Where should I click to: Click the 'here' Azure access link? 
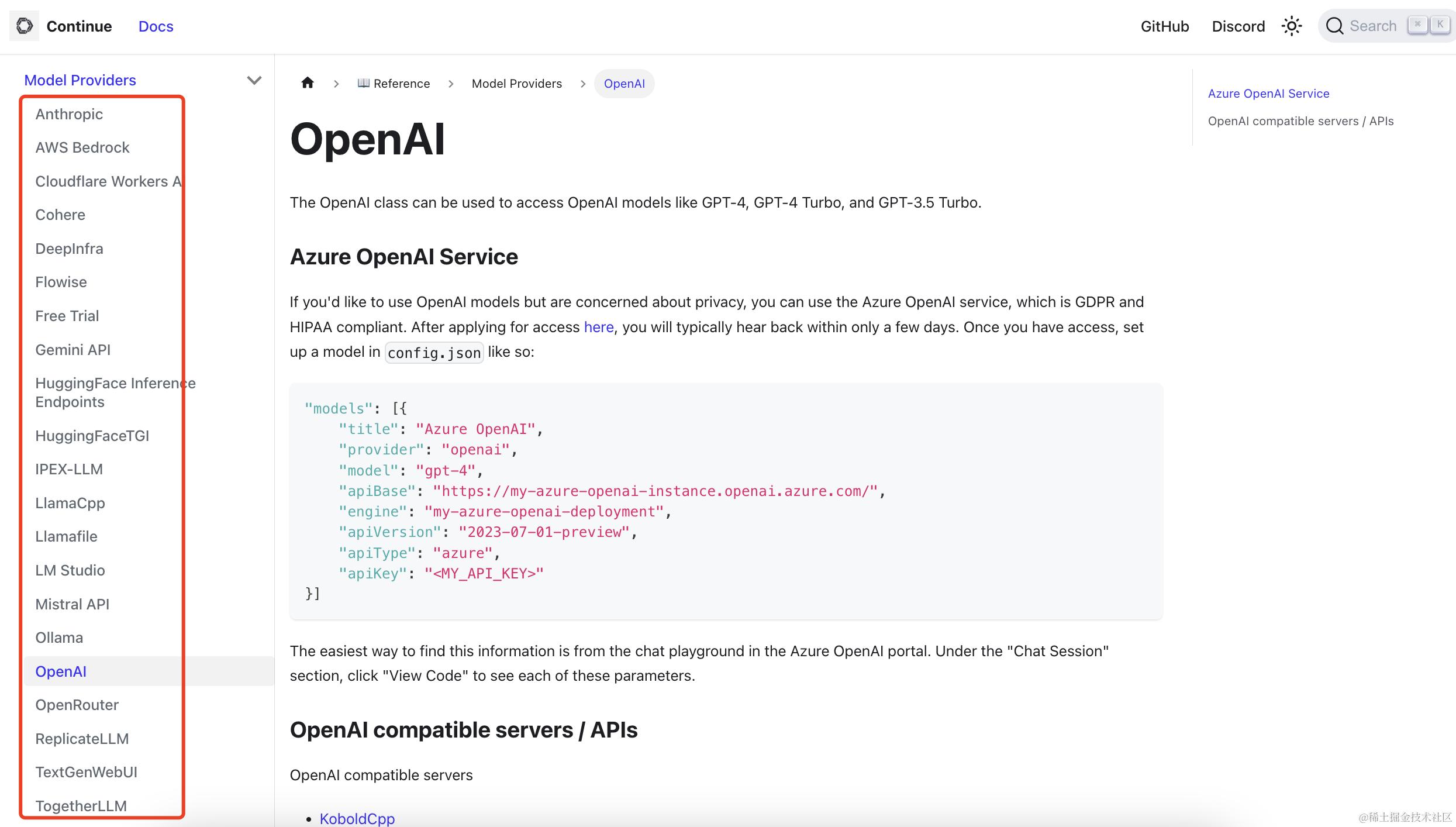coord(598,327)
